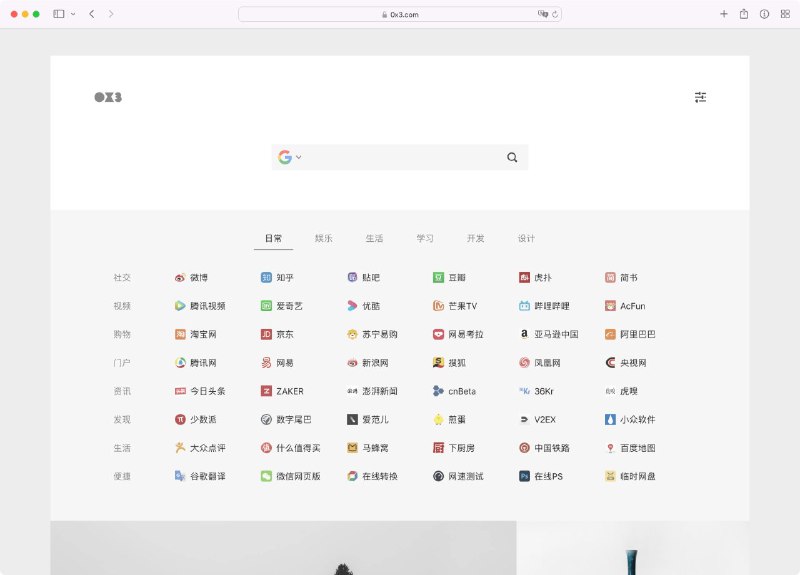Click the 简书 icon
800x575 pixels.
pos(610,278)
